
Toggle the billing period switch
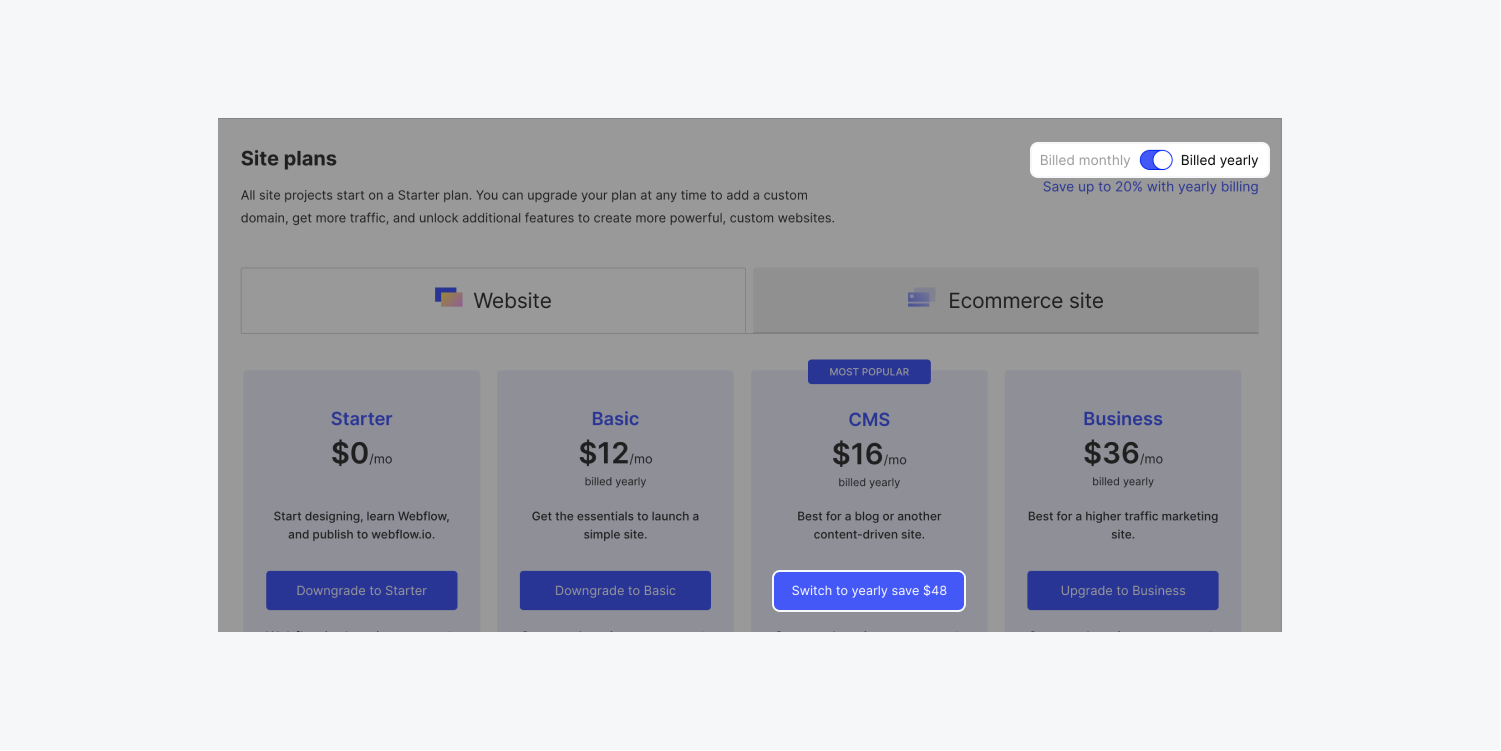pyautogui.click(x=1155, y=160)
